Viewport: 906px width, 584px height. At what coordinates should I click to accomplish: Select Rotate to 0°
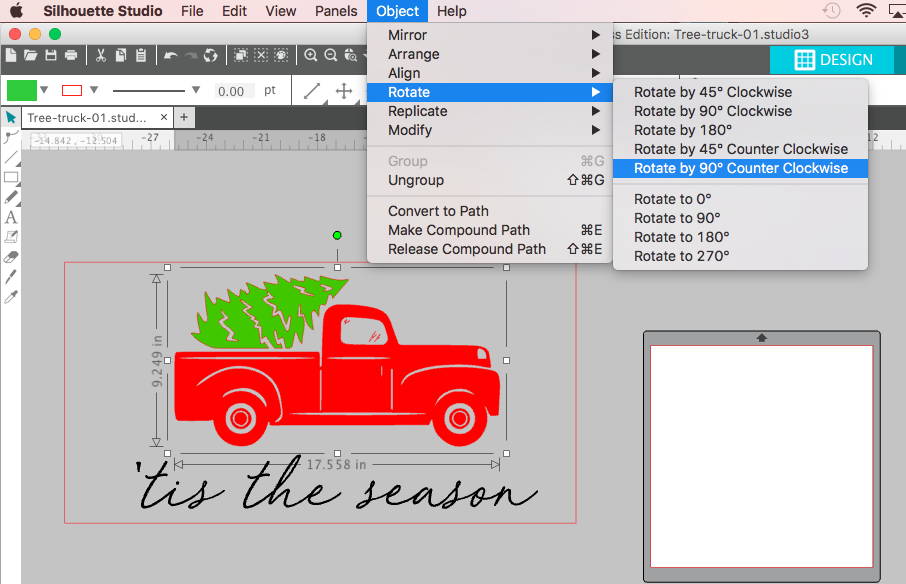[740, 199]
